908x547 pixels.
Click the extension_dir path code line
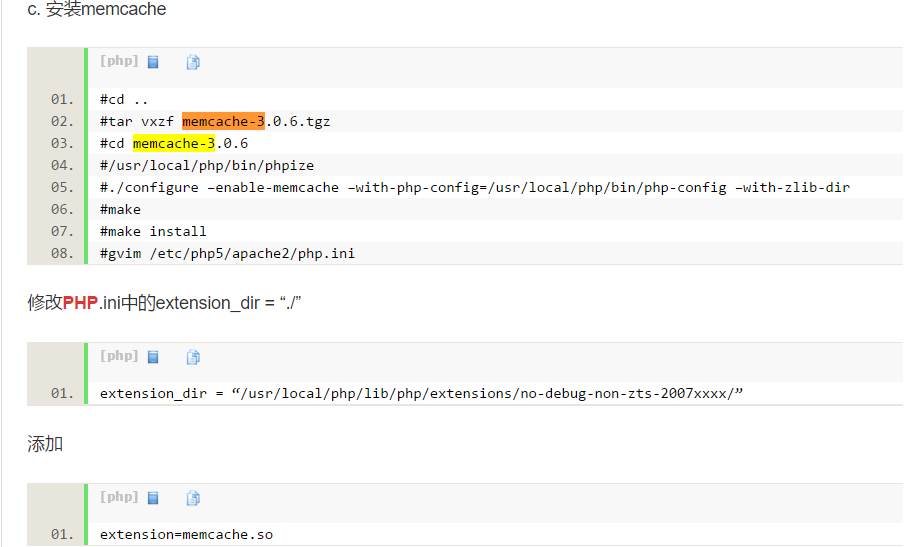[421, 394]
